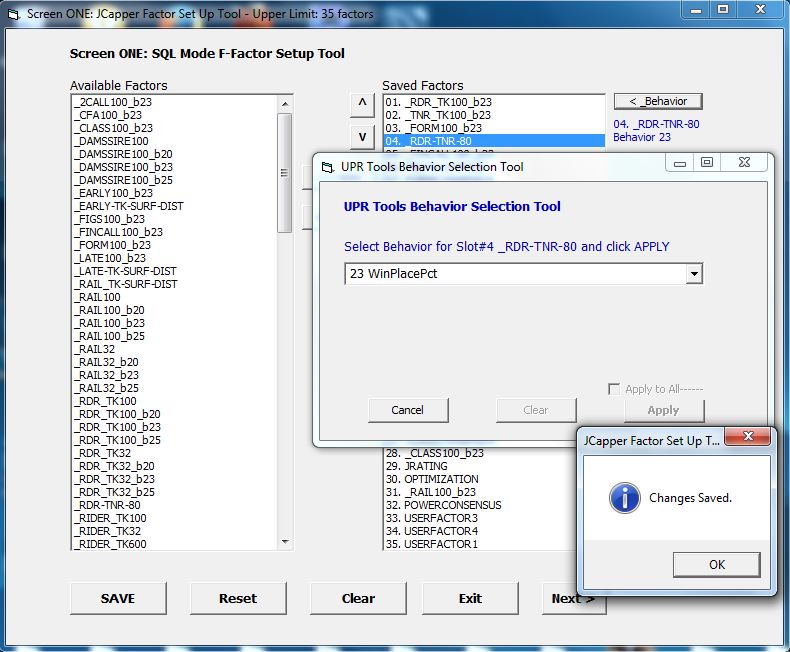The height and width of the screenshot is (652, 790).
Task: Click the Exit button
Action: [470, 598]
